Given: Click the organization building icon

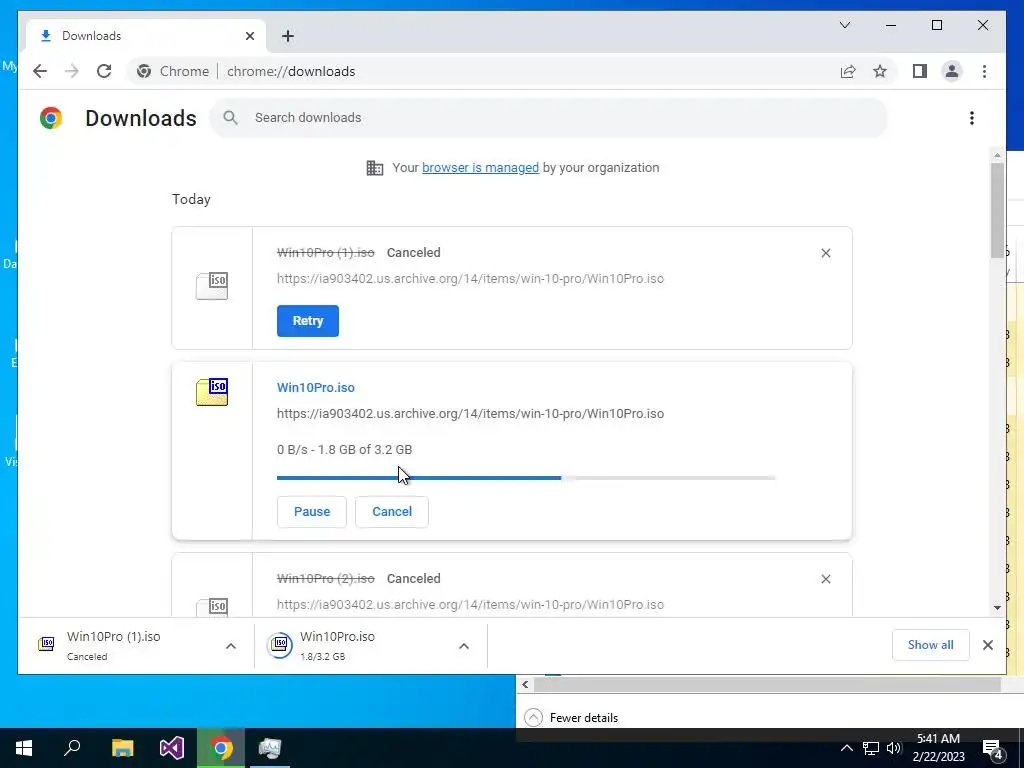Looking at the screenshot, I should tap(375, 168).
